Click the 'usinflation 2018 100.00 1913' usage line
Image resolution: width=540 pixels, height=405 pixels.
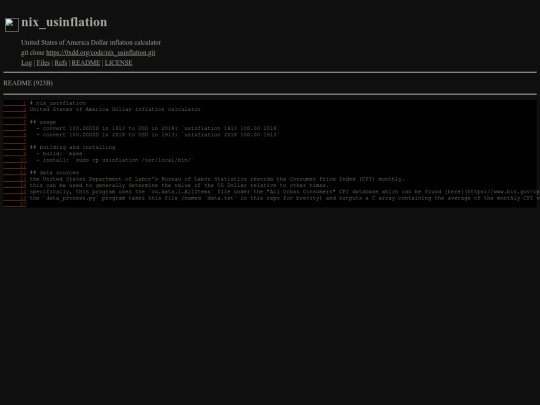158,135
